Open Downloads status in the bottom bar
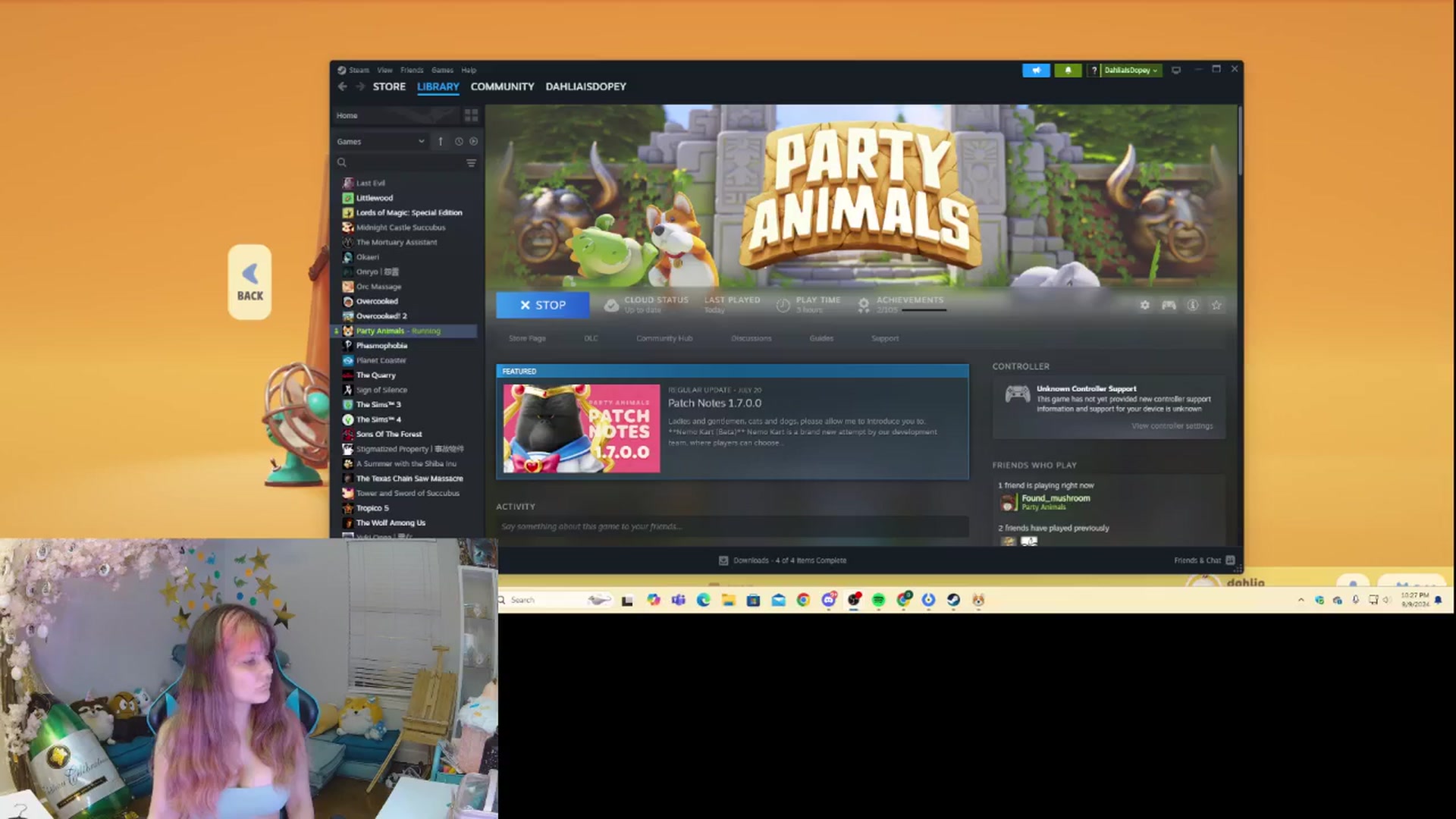This screenshot has width=1456, height=819. pyautogui.click(x=783, y=560)
